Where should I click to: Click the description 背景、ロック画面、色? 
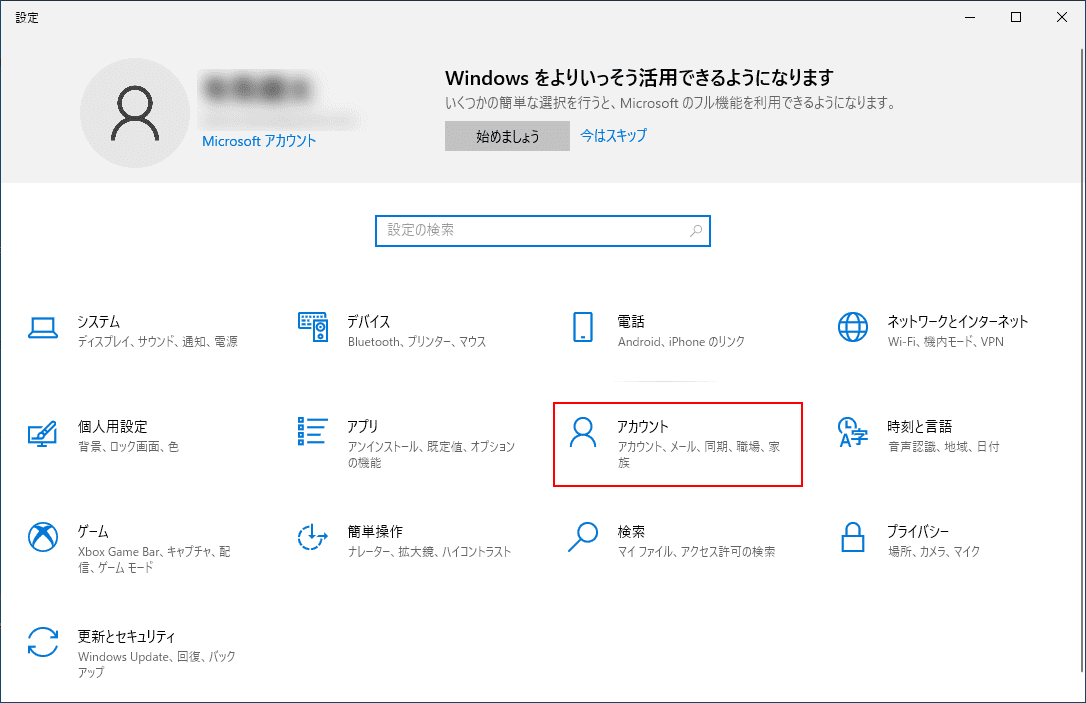coord(129,447)
